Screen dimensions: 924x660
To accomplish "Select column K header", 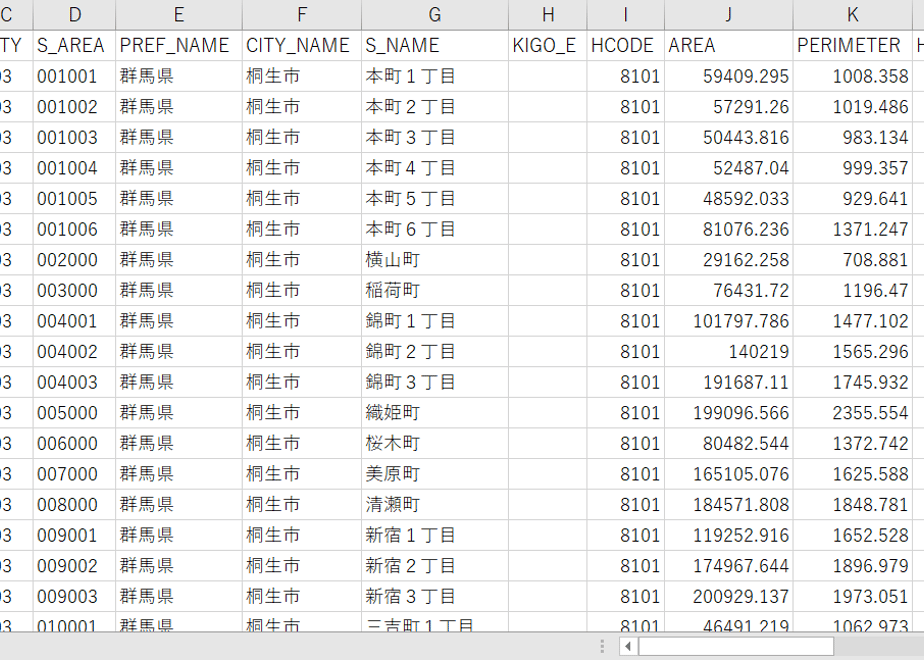I will click(x=852, y=15).
